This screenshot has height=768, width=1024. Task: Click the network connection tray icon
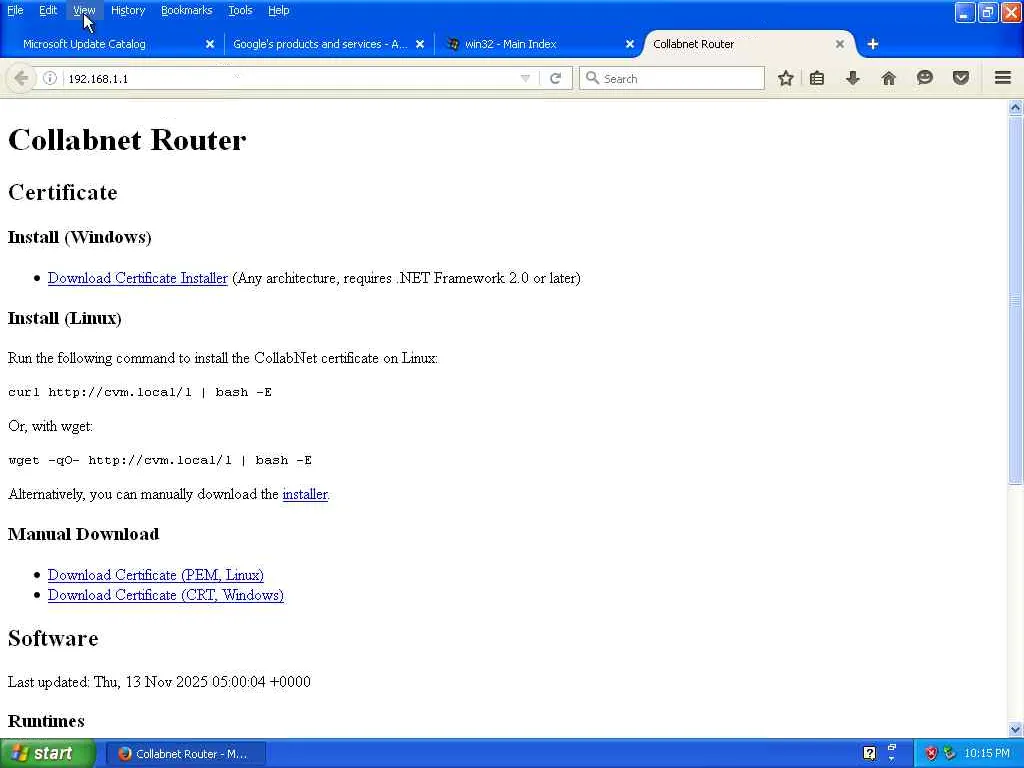pos(949,753)
